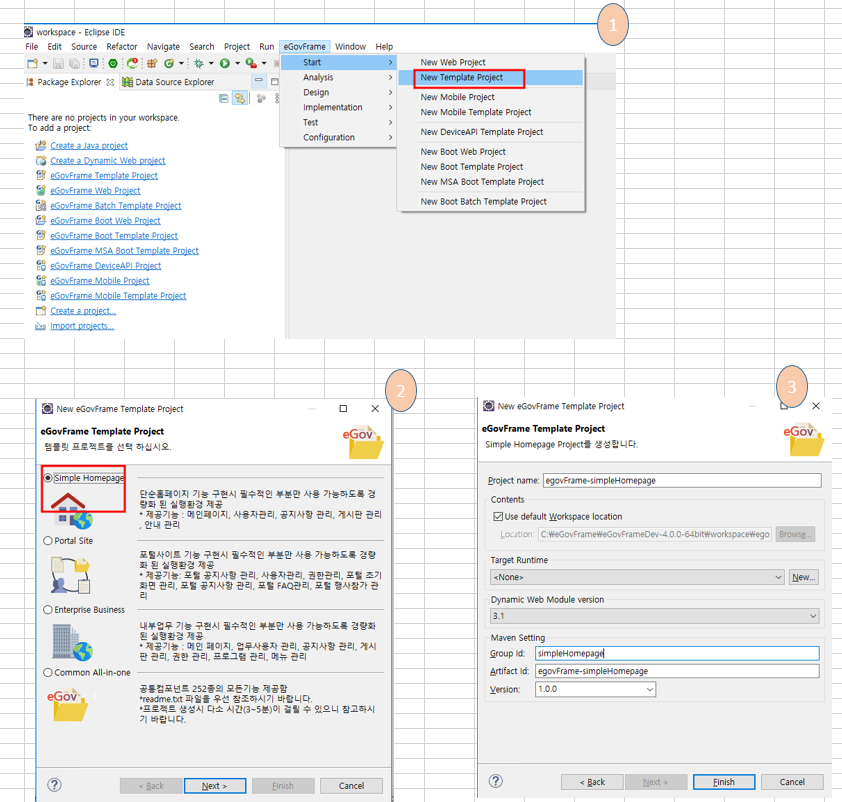Click Create a Java project link
The height and width of the screenshot is (802, 842).
coord(89,145)
